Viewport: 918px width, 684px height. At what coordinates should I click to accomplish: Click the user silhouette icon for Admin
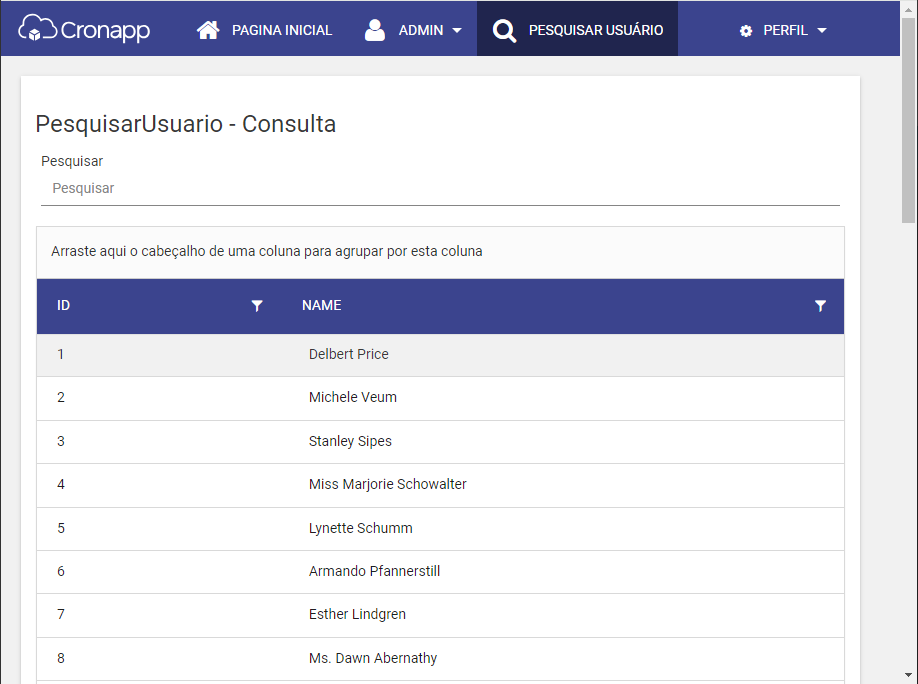click(375, 30)
